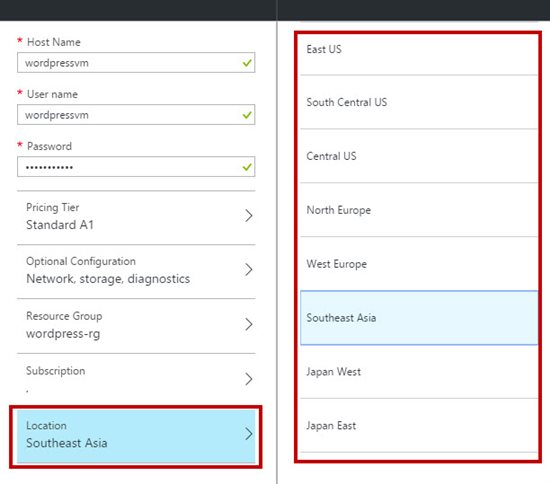This screenshot has height=484, width=550.
Task: Click into the Host Name text field
Action: tap(136, 63)
